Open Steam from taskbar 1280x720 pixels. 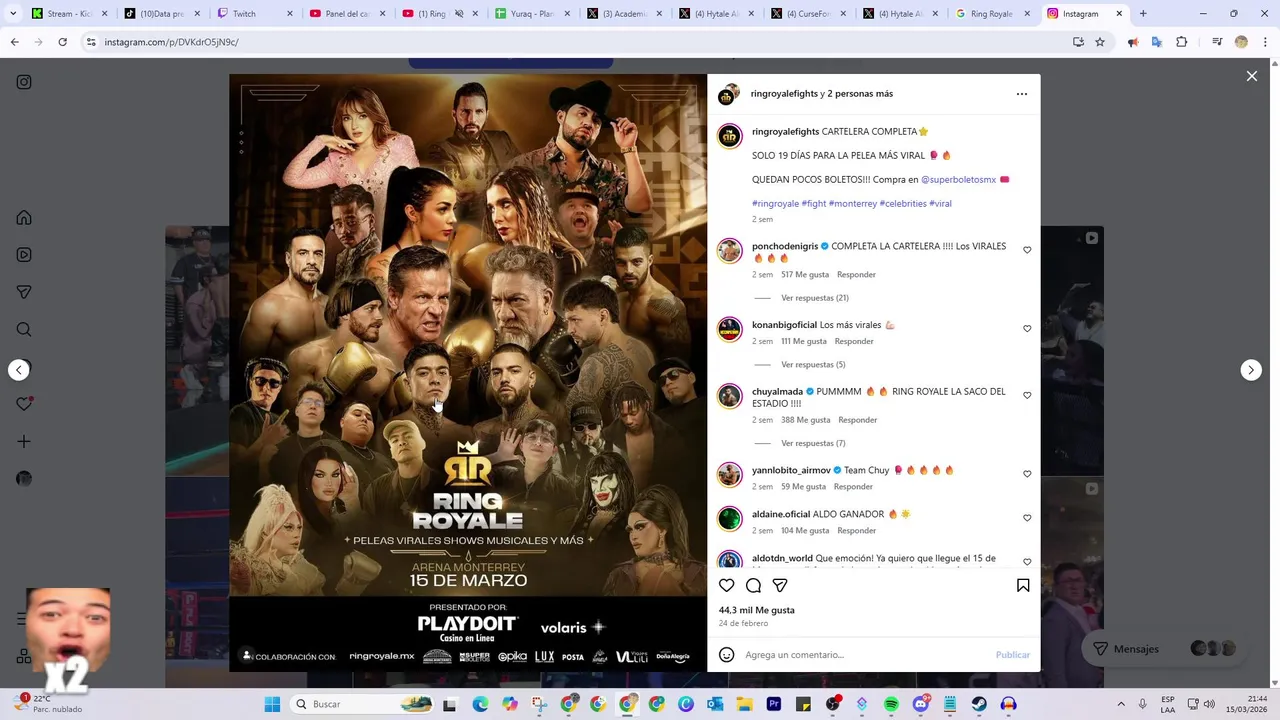(979, 704)
